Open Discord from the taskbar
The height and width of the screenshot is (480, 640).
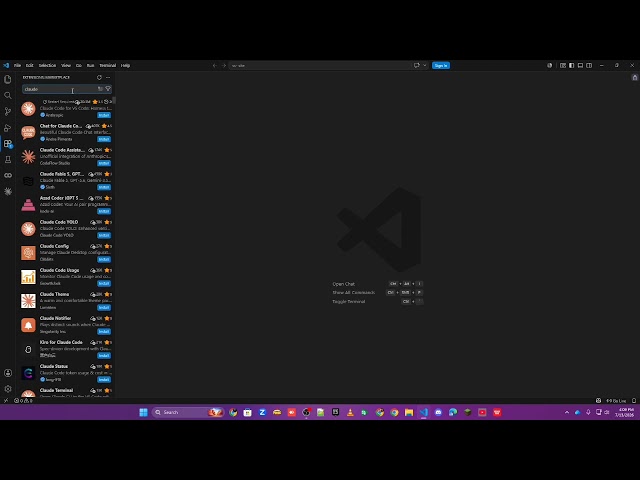(438, 413)
